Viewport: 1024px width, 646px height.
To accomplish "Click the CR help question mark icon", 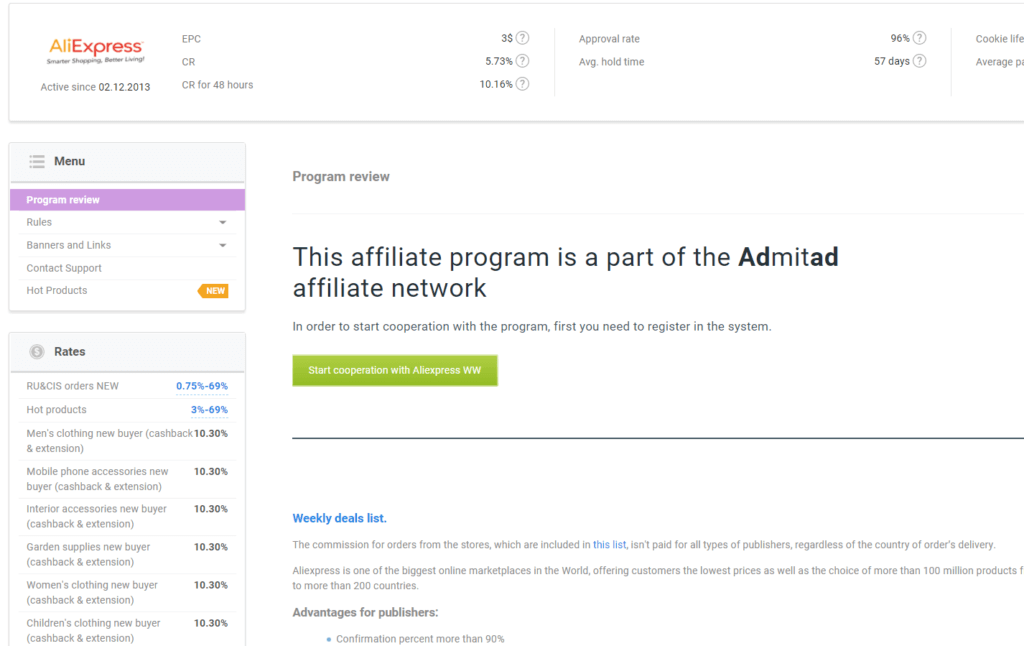I will tap(522, 61).
